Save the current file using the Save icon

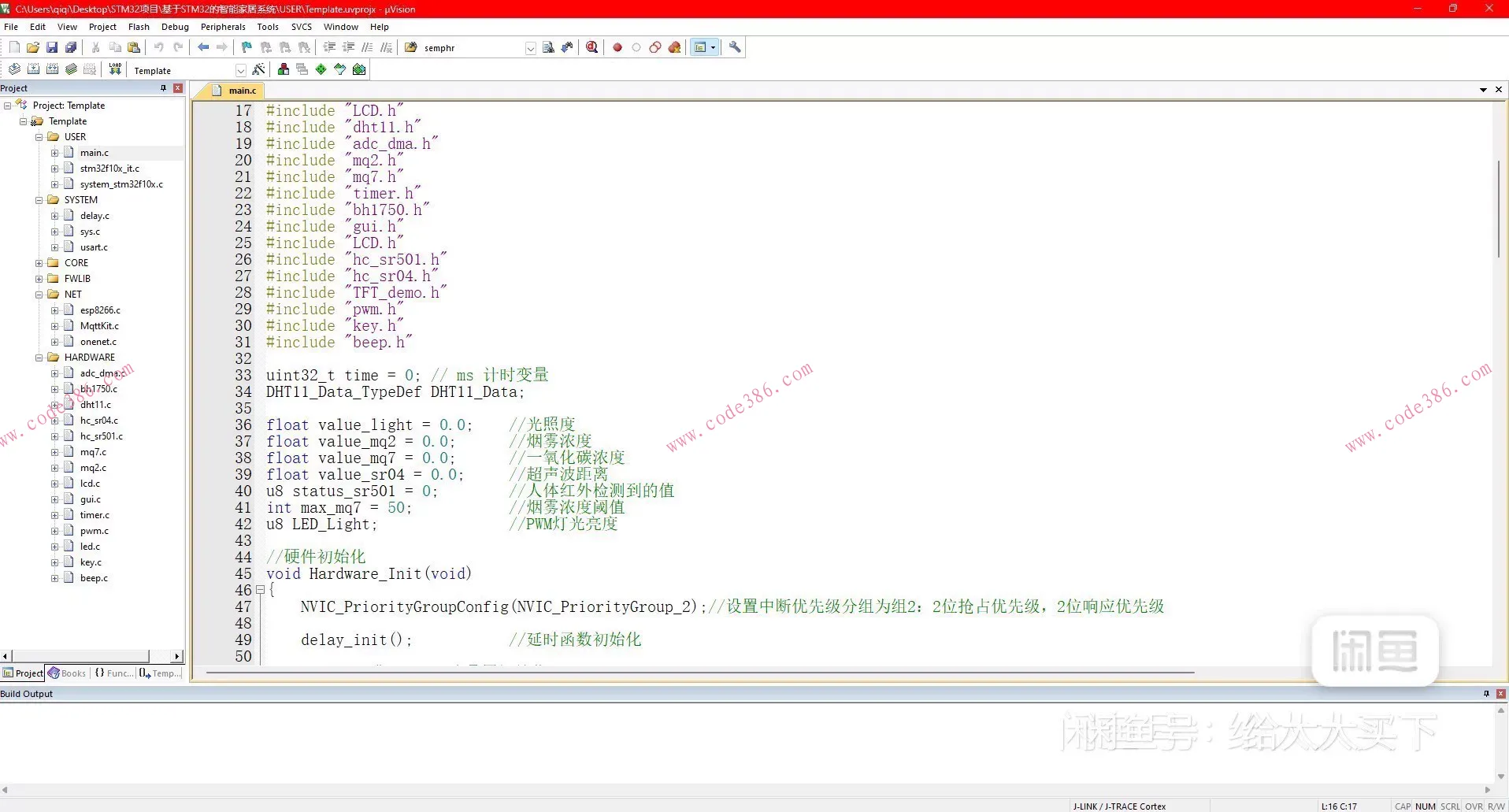[52, 47]
